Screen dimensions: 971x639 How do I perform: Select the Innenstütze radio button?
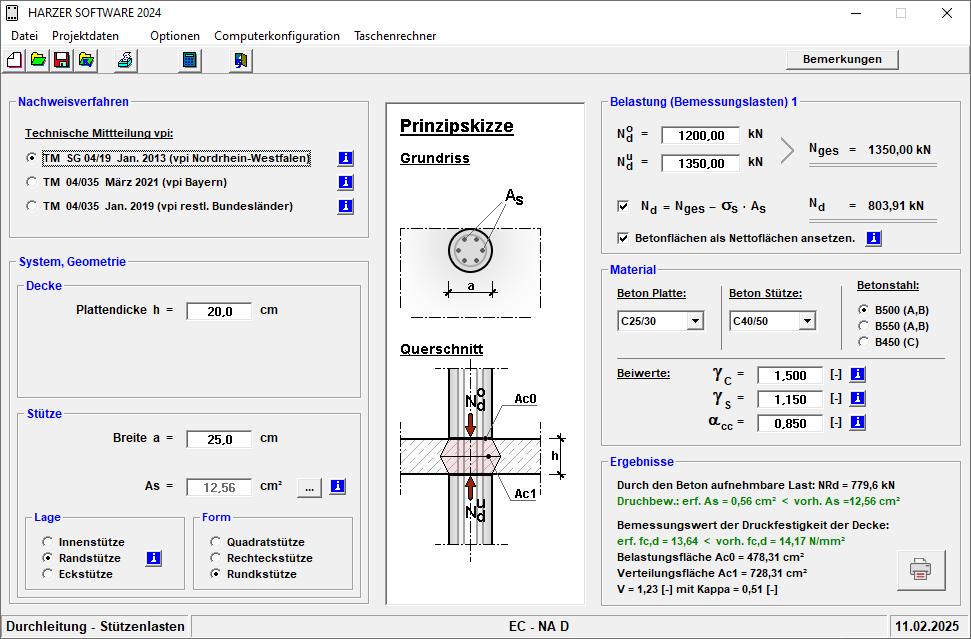(x=47, y=542)
